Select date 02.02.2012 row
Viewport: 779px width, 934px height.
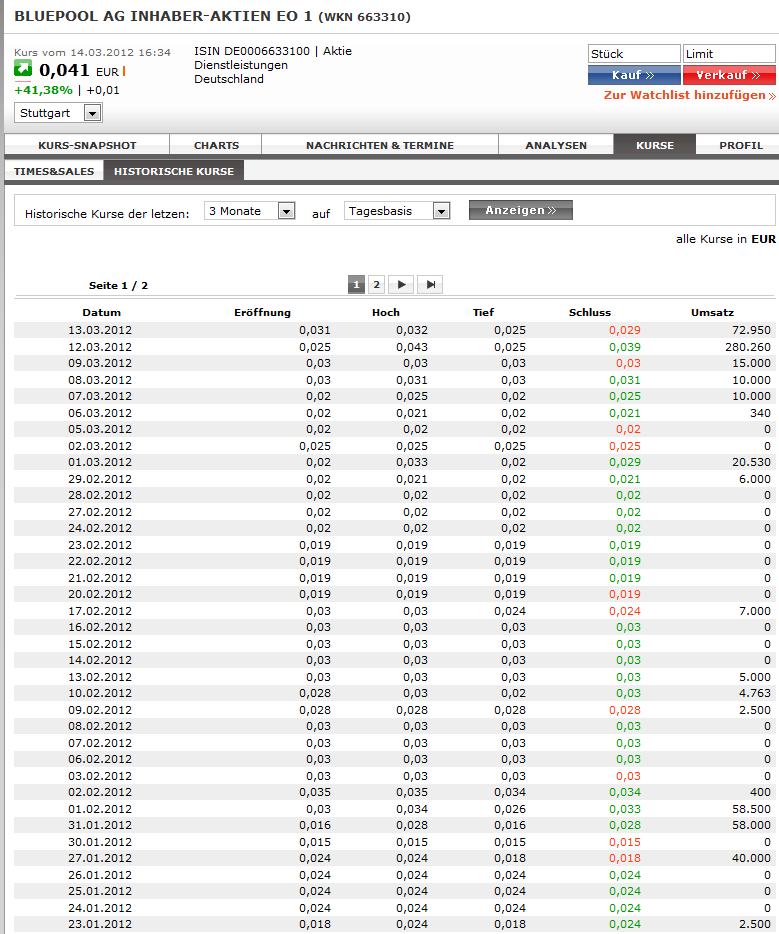pos(394,792)
